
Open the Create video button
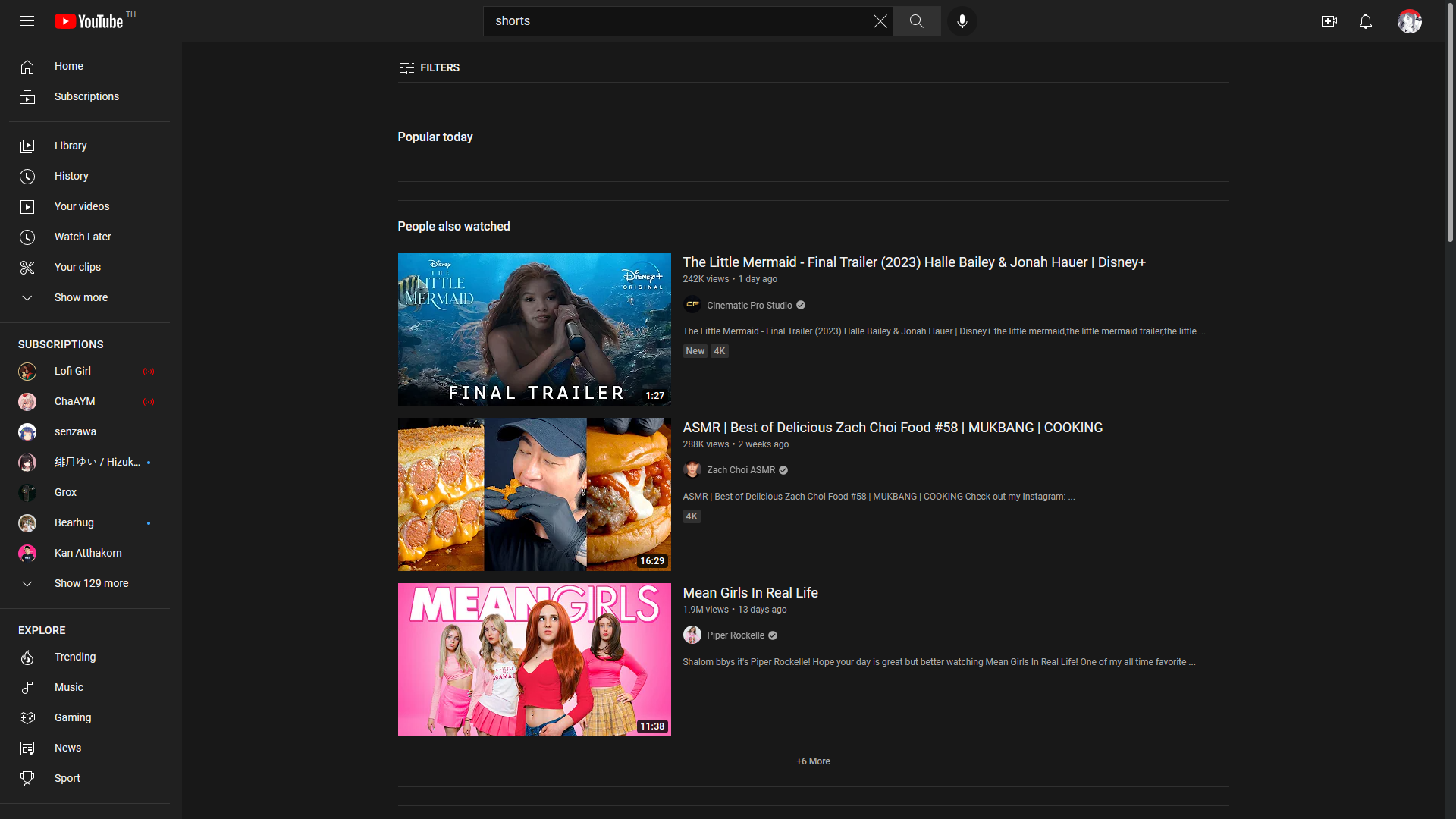1329,21
